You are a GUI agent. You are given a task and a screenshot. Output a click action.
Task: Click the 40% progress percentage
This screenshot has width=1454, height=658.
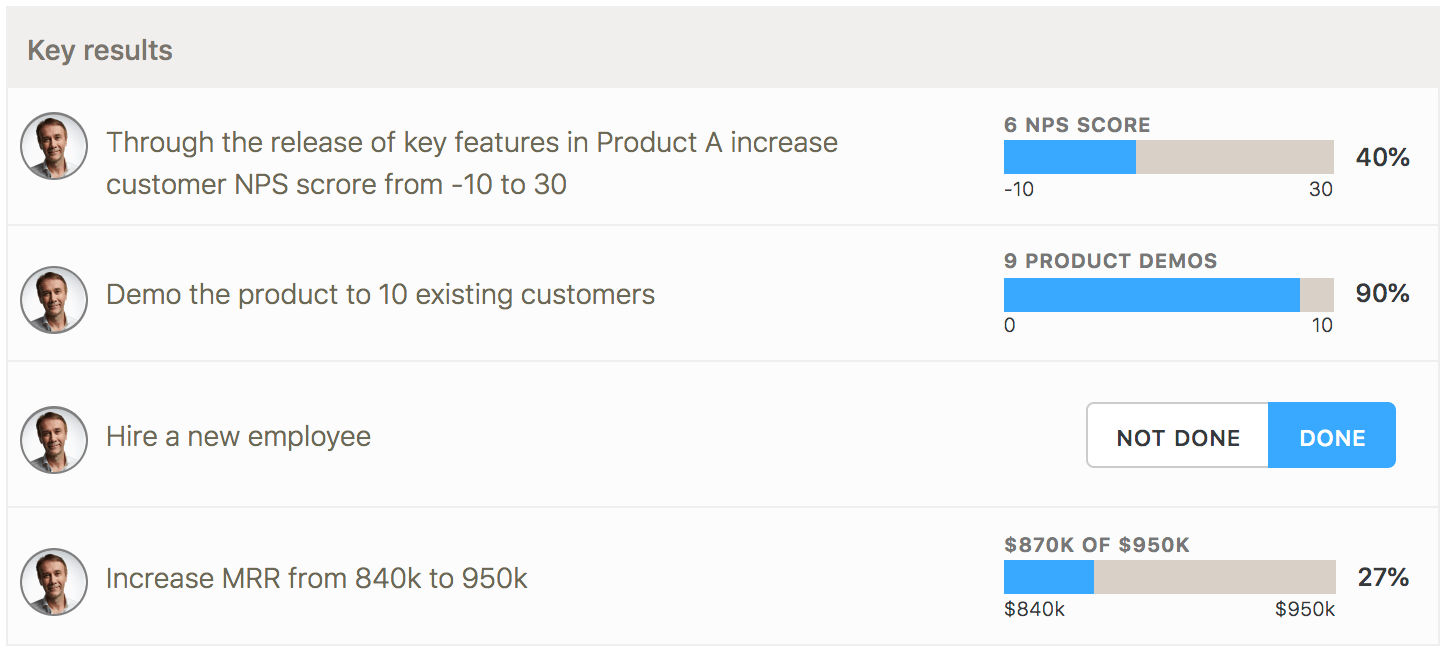(x=1383, y=157)
